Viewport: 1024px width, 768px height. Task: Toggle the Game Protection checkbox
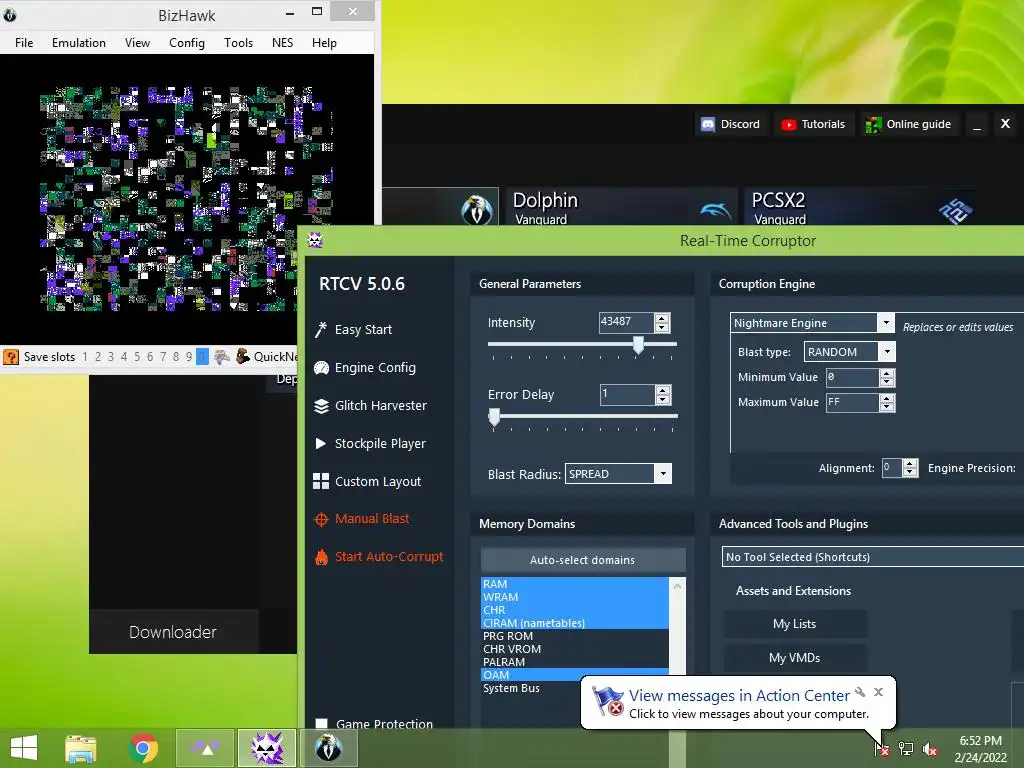click(321, 724)
